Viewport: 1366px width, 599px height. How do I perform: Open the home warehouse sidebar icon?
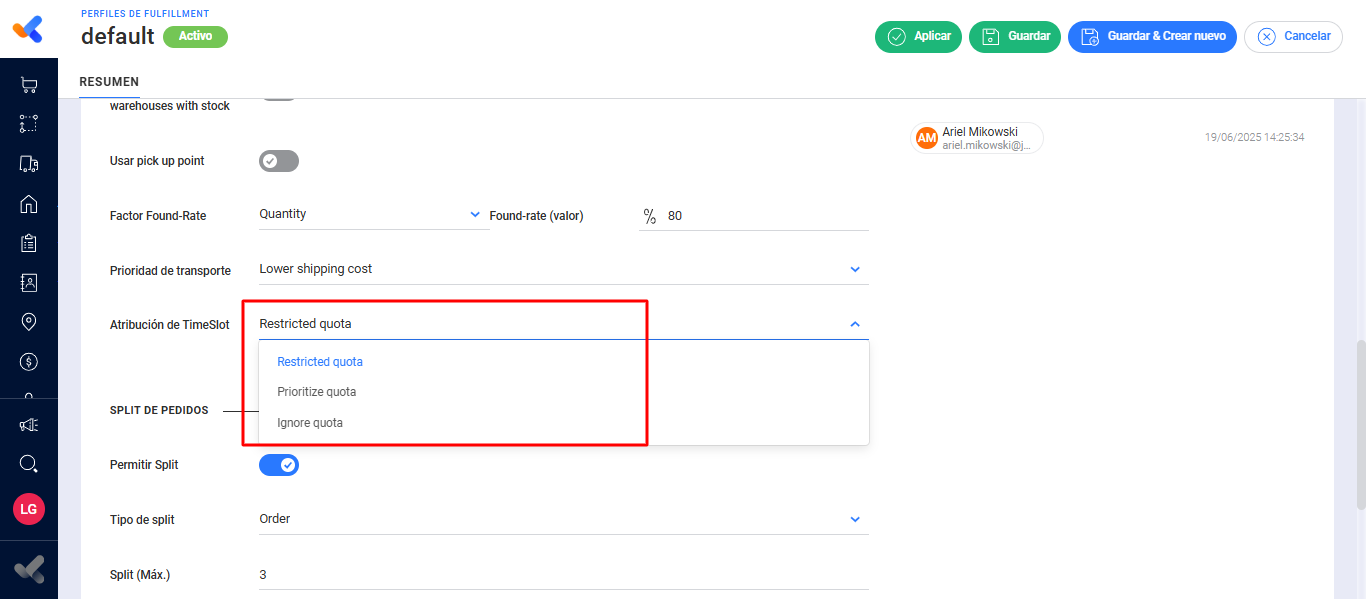tap(29, 204)
